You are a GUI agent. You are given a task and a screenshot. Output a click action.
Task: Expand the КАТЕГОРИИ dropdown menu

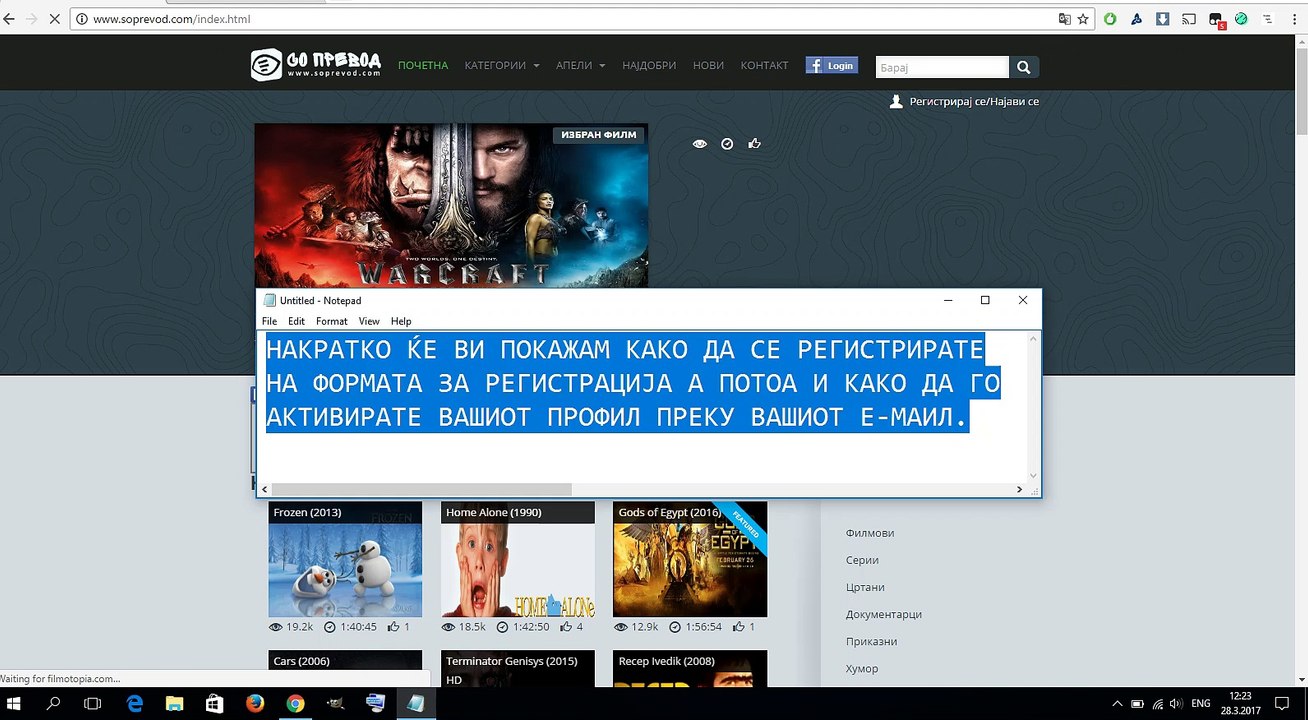click(502, 65)
